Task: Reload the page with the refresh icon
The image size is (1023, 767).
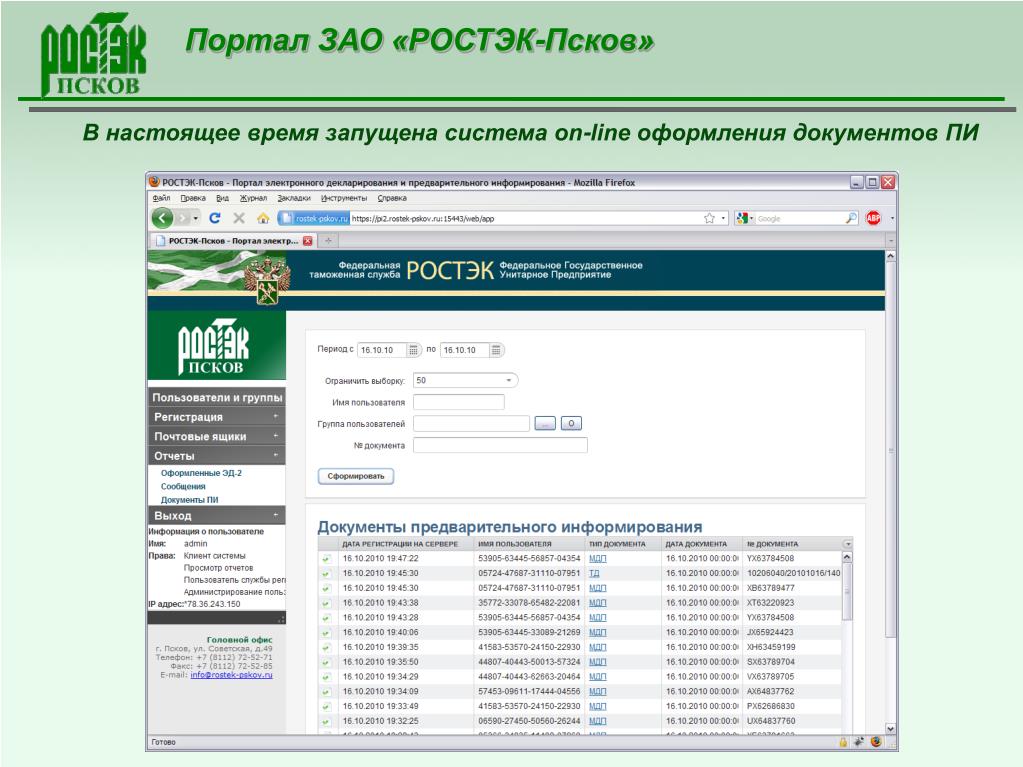Action: [215, 218]
